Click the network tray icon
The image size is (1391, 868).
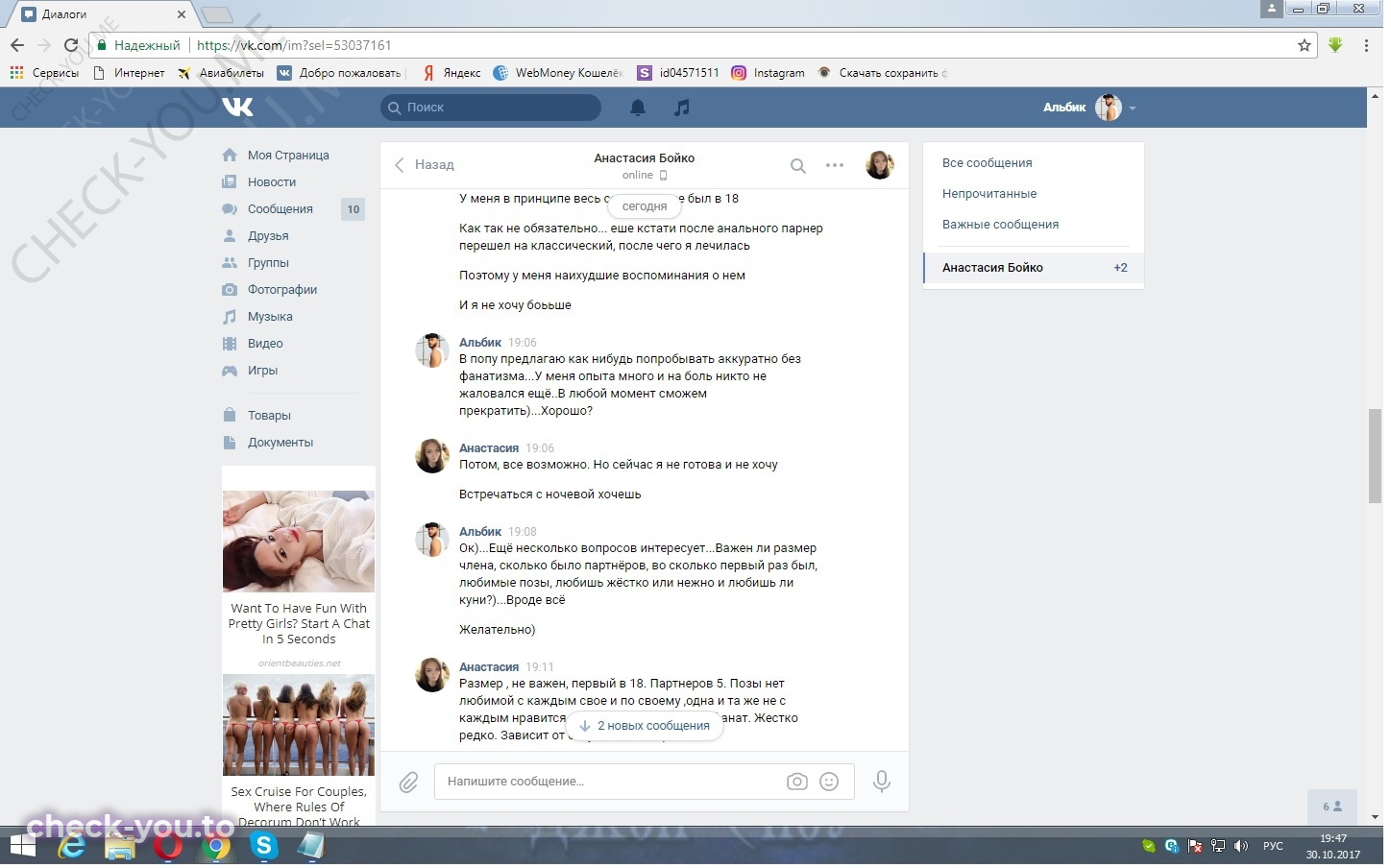[1218, 846]
